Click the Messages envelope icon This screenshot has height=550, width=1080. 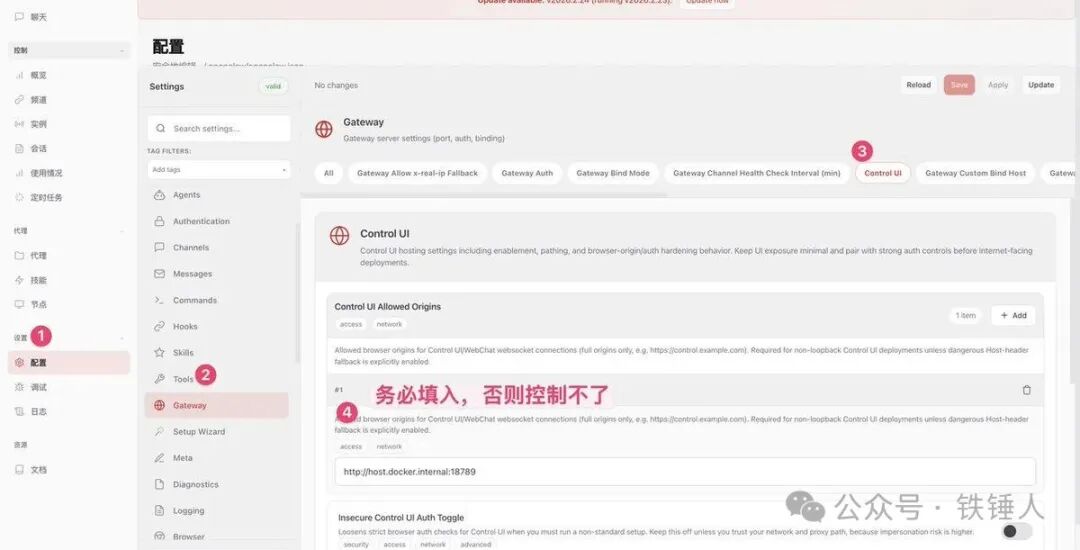pyautogui.click(x=159, y=274)
